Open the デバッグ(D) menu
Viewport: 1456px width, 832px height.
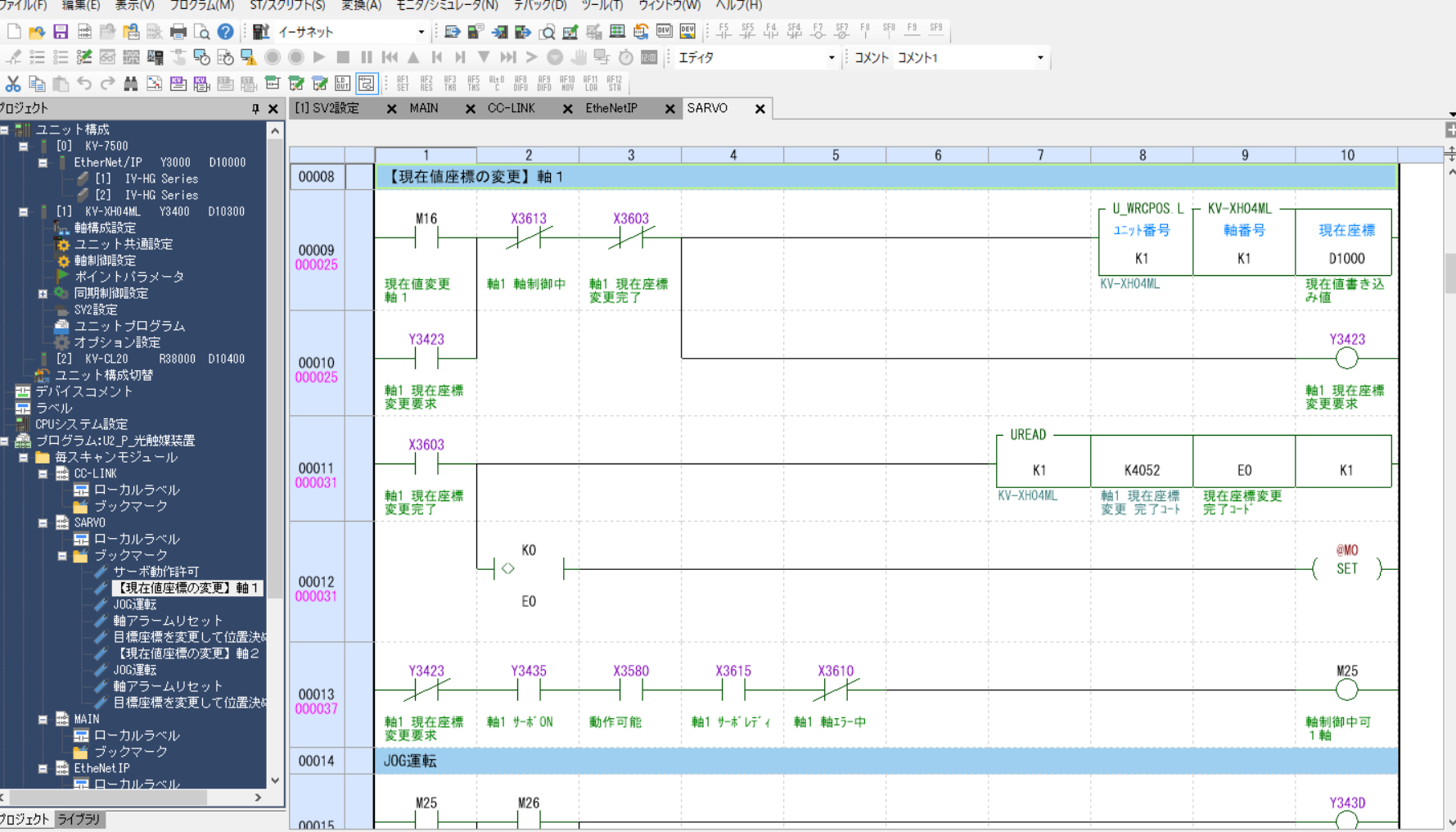[540, 5]
